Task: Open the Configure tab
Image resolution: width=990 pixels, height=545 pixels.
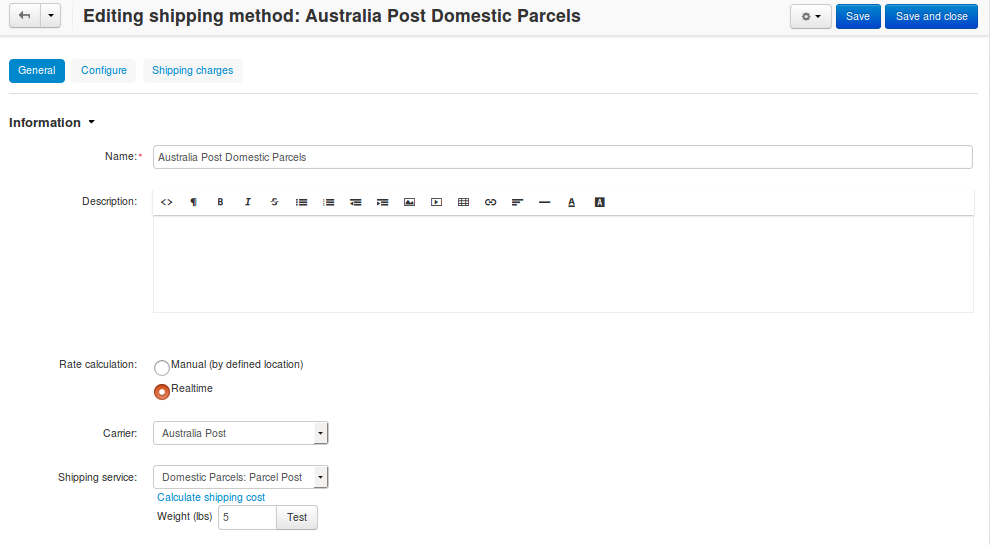Action: (104, 70)
